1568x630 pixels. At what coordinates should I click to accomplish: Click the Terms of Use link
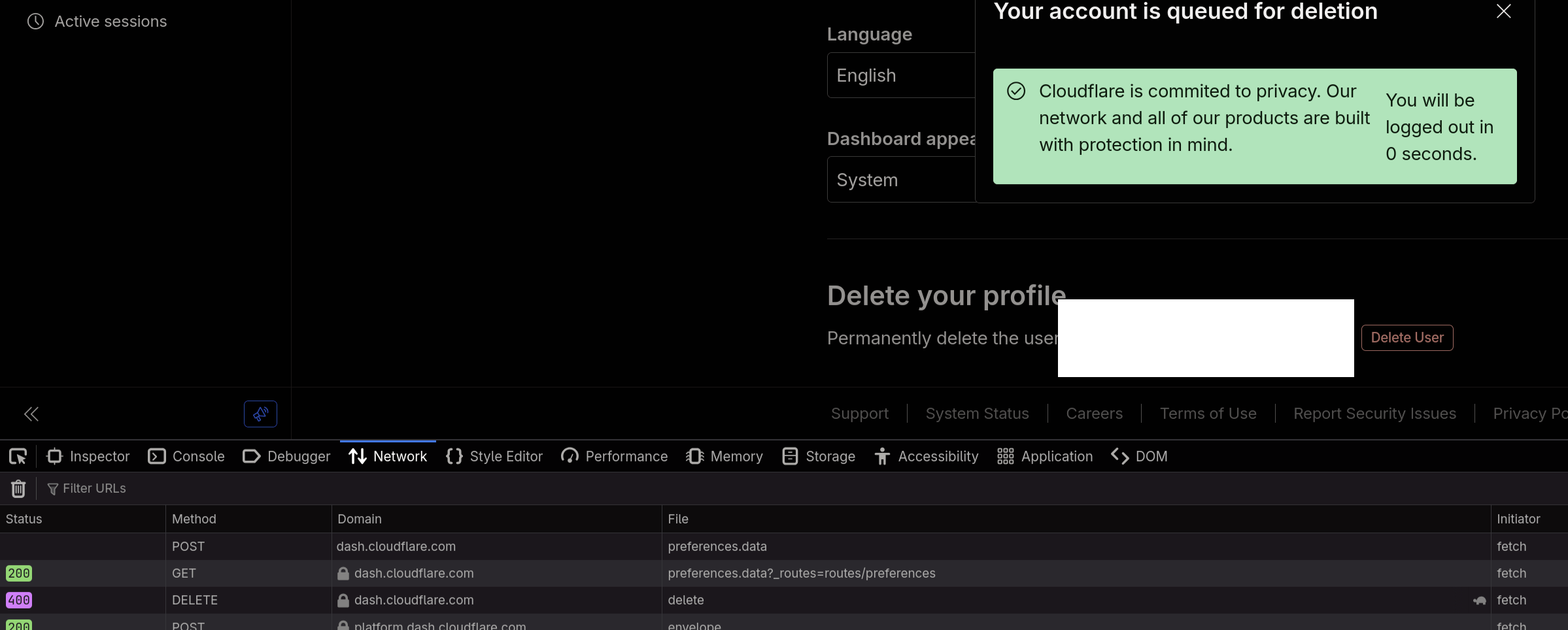click(1208, 414)
